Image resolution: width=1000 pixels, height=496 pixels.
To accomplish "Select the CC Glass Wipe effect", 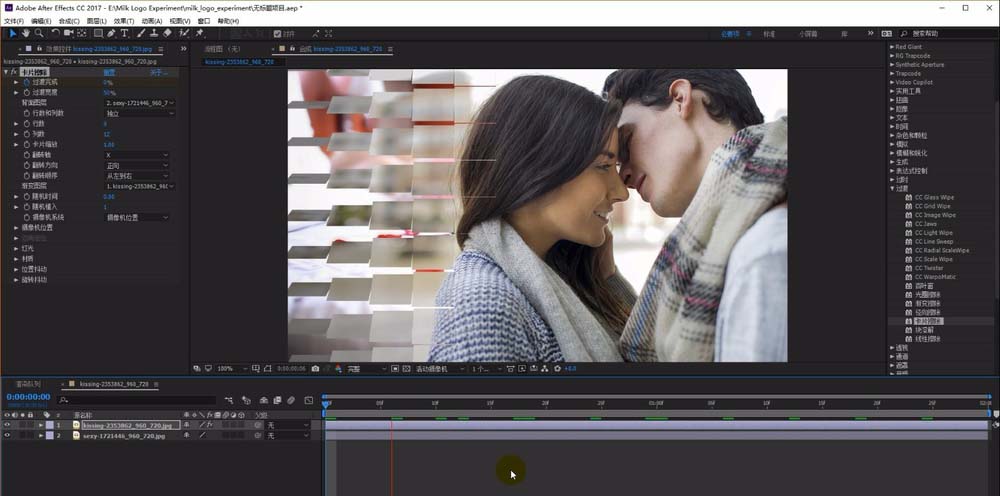I will pyautogui.click(x=932, y=197).
